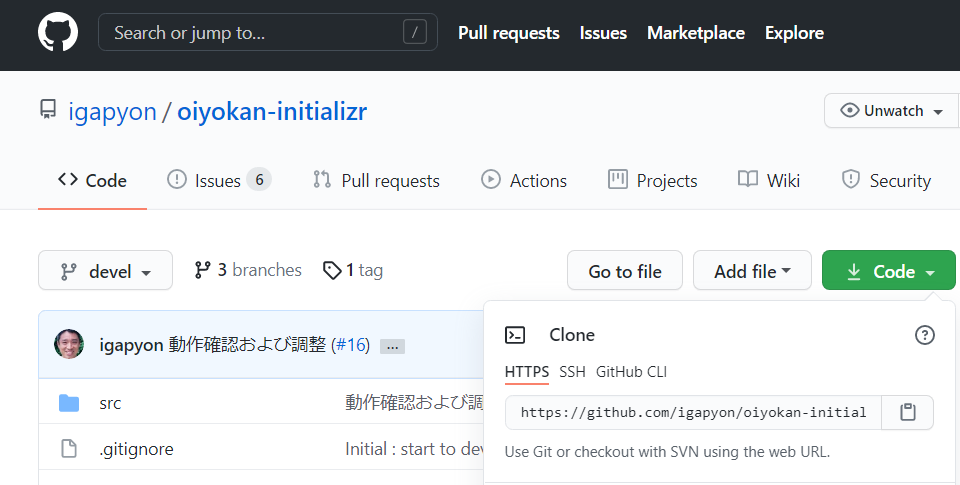Click Go to file button
This screenshot has height=485, width=960.
[x=625, y=271]
